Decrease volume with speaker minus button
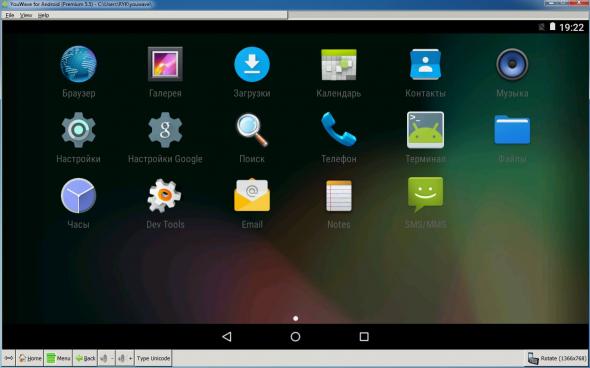 [106, 358]
